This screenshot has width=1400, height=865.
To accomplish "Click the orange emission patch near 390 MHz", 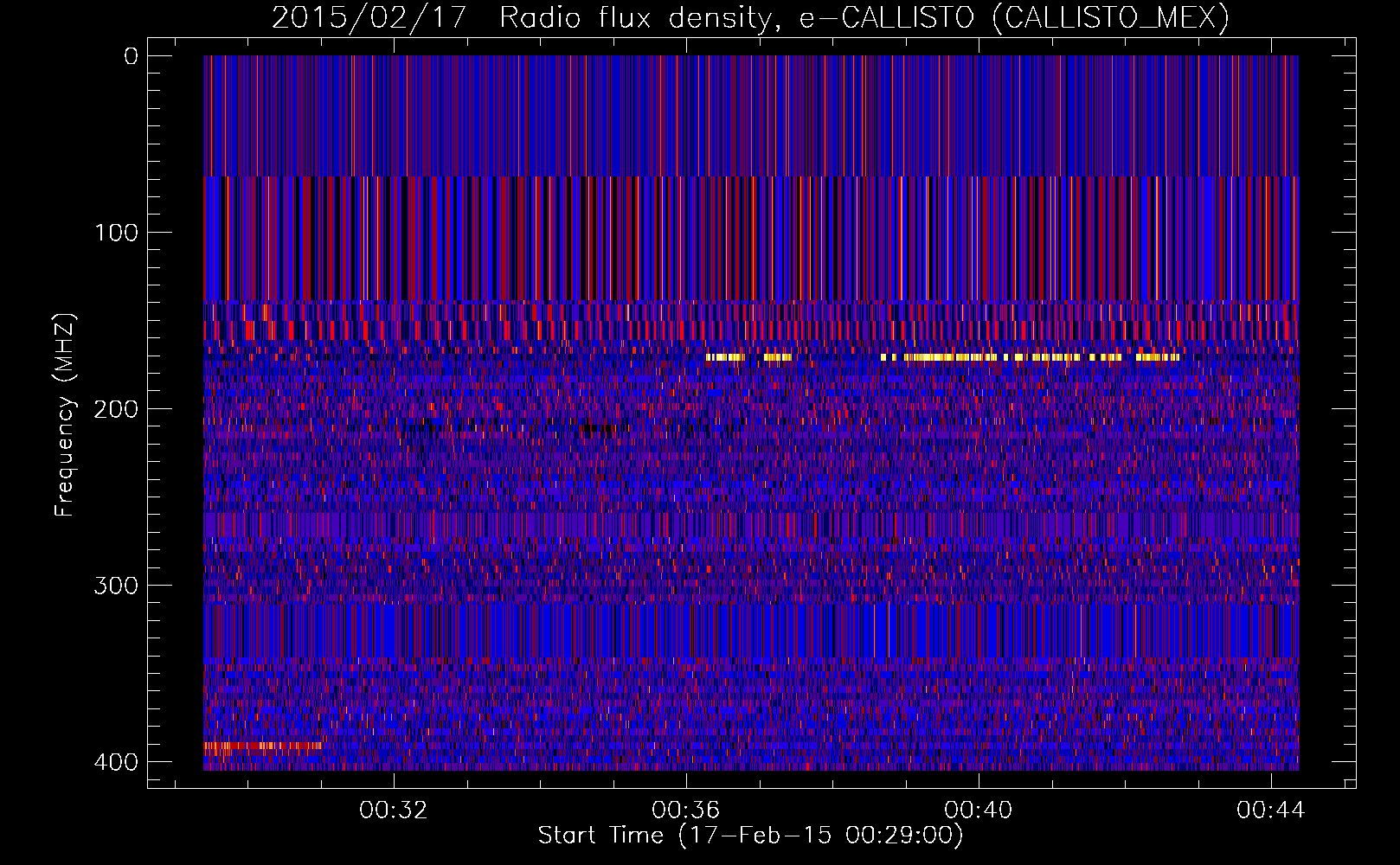I will 262,745.
